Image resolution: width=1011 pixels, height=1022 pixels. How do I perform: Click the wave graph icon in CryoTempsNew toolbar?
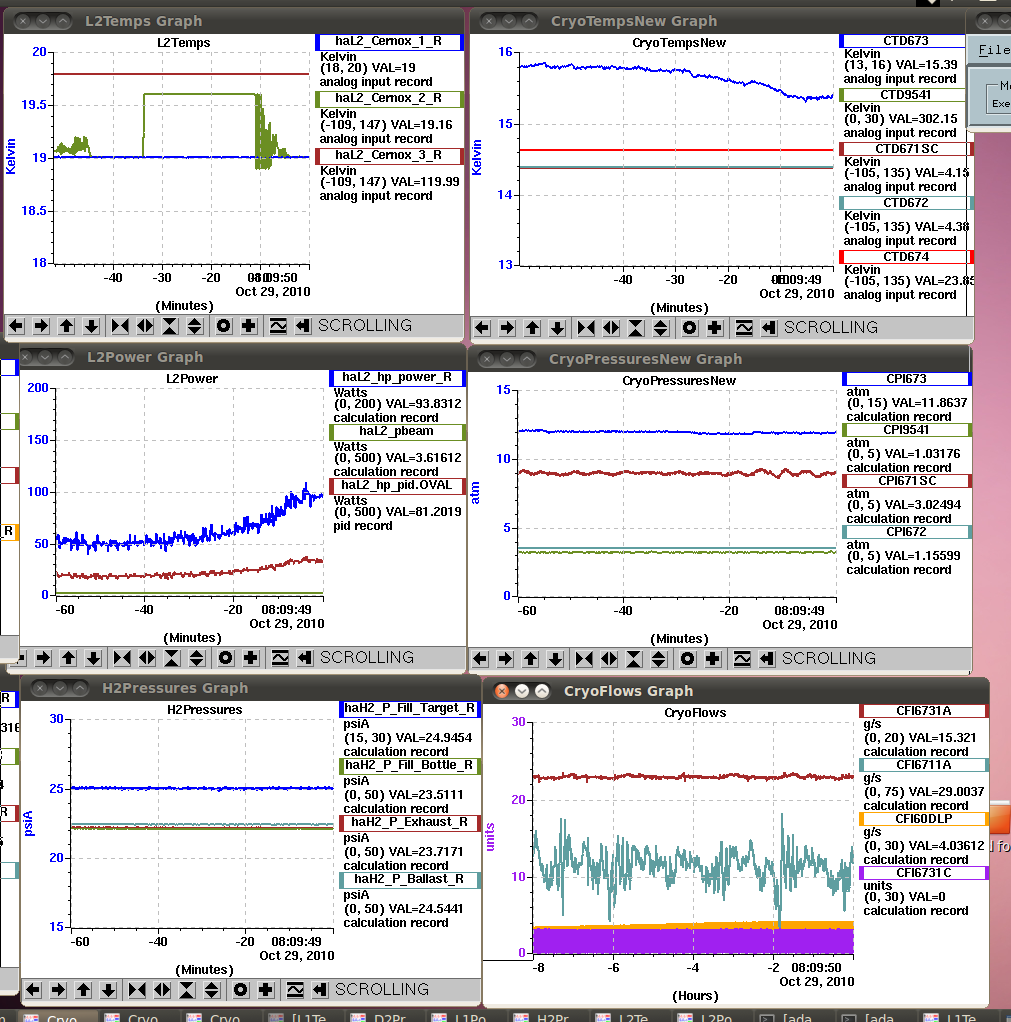(744, 328)
